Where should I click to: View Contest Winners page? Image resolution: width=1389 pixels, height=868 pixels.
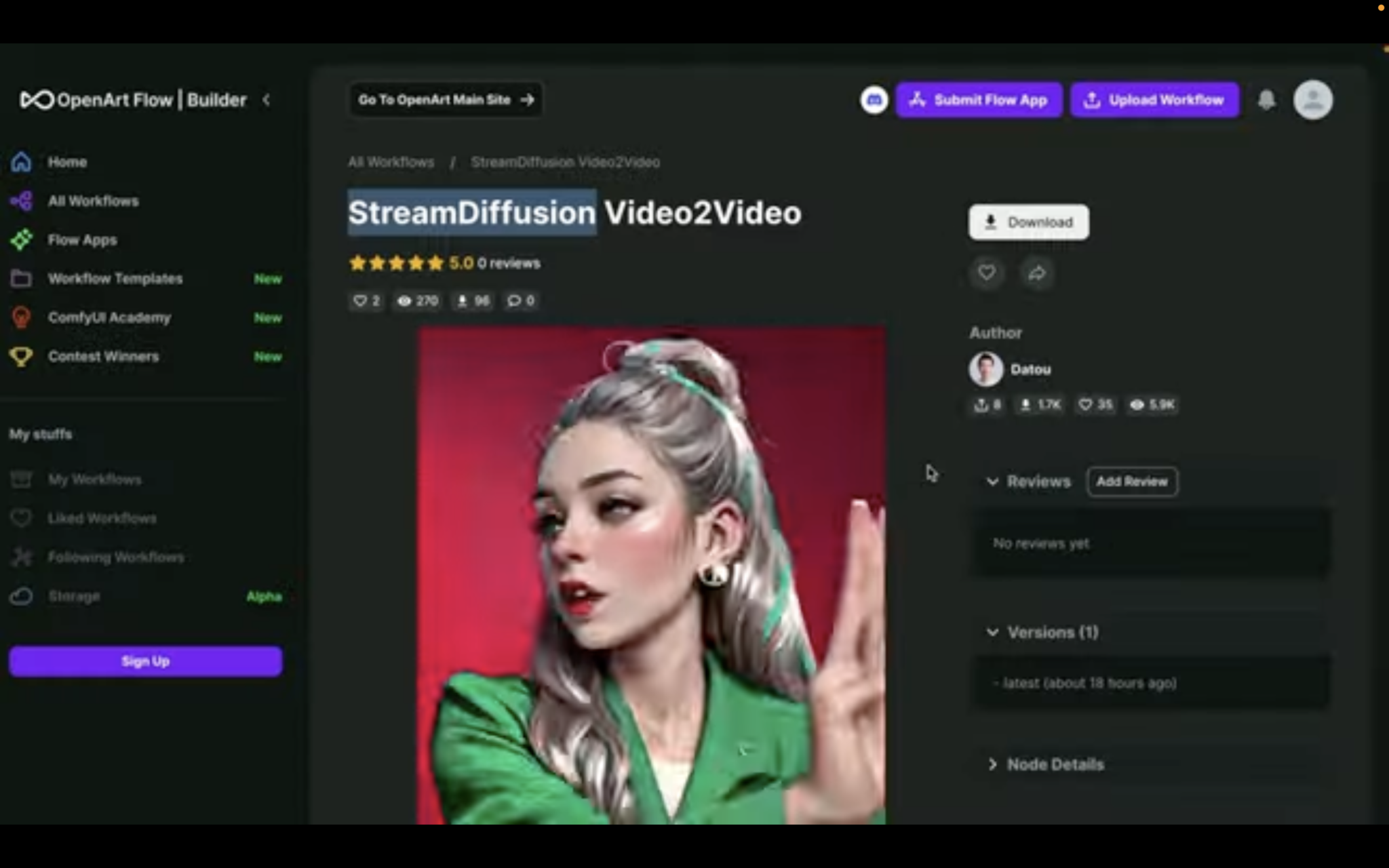pos(103,356)
